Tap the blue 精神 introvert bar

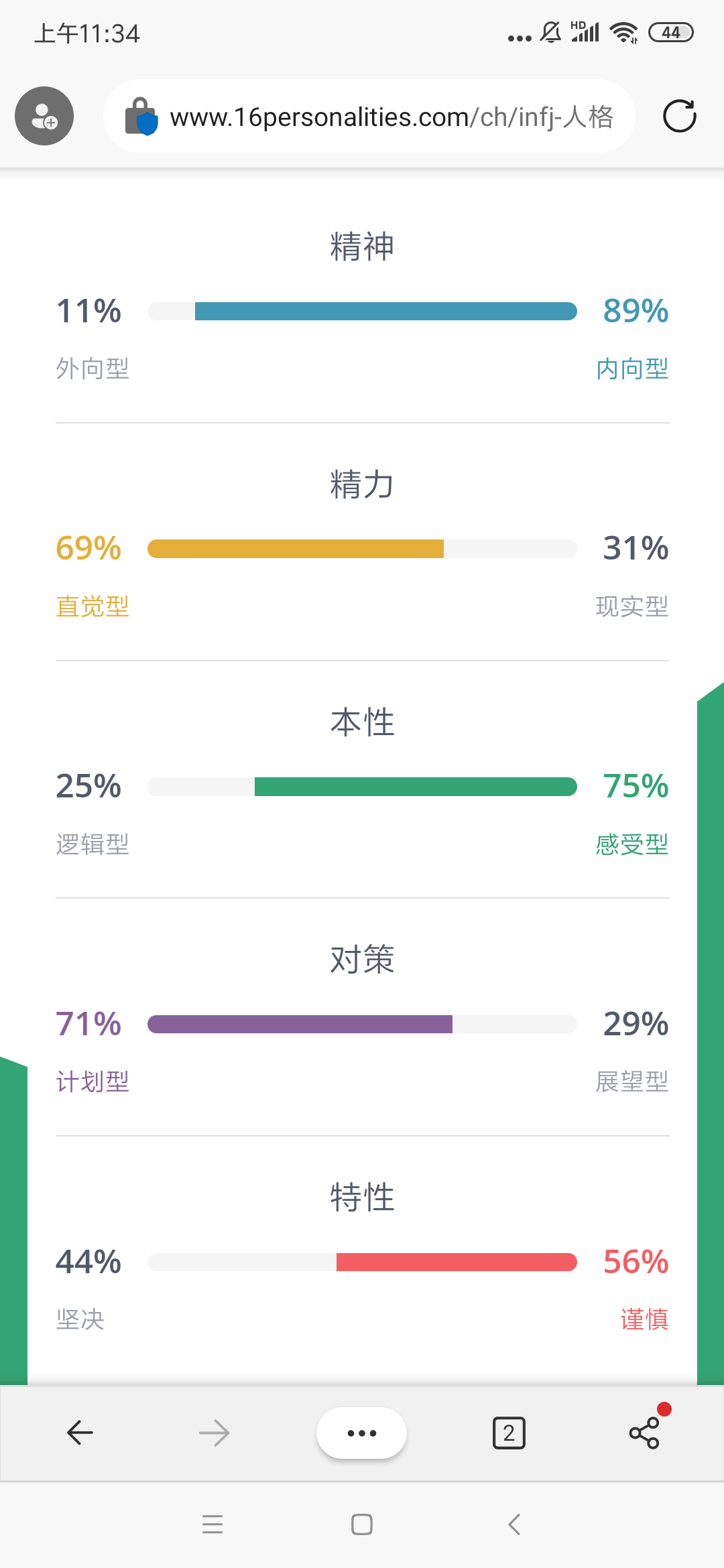tap(385, 311)
